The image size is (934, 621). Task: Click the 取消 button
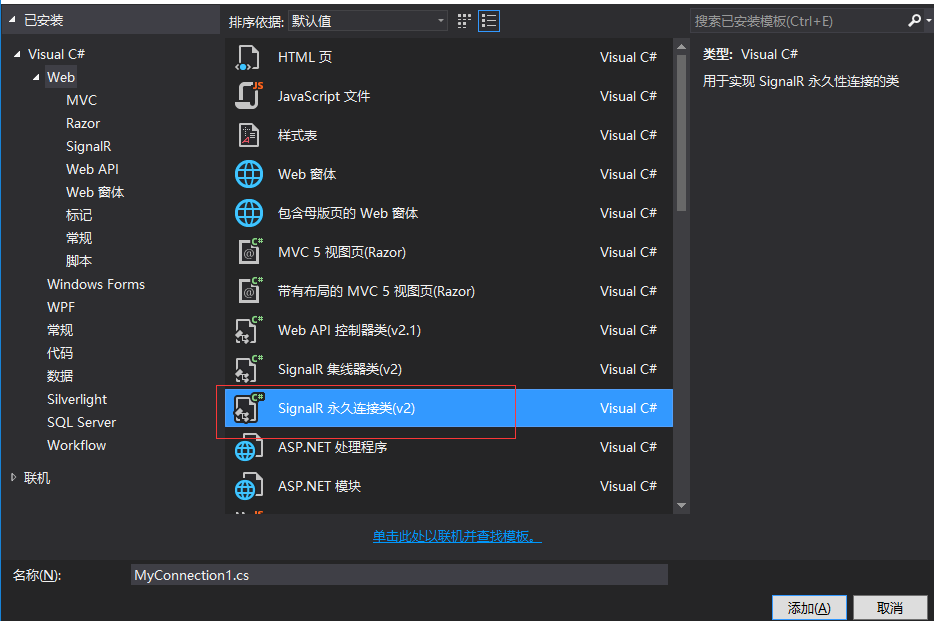tap(889, 607)
